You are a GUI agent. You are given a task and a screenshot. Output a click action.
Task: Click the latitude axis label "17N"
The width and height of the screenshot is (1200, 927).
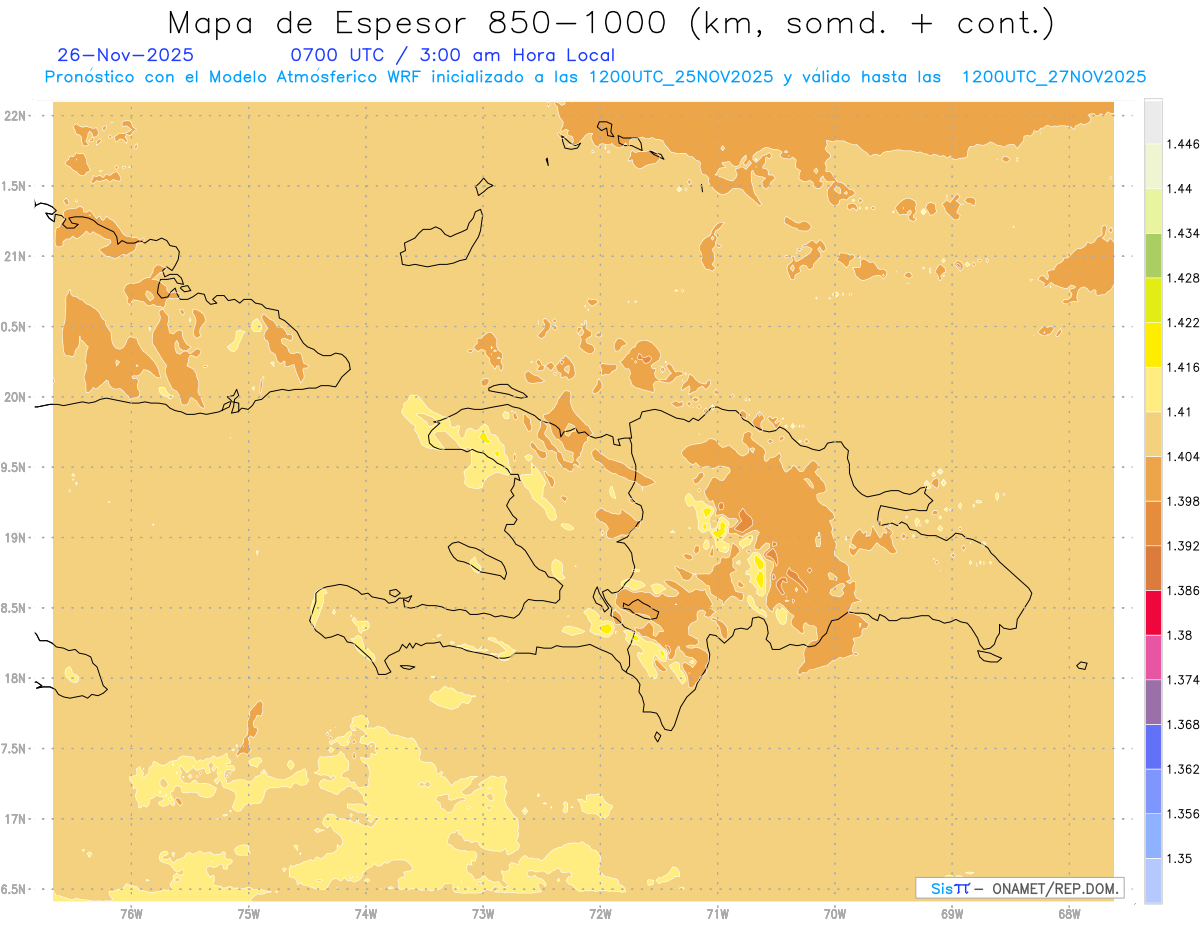pyautogui.click(x=15, y=820)
